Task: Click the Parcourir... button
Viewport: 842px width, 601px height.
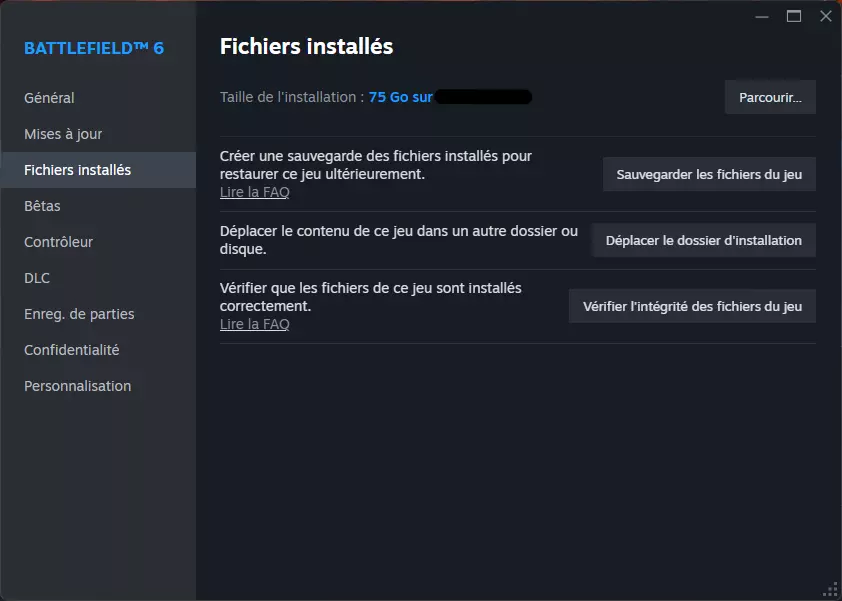Action: (x=770, y=98)
